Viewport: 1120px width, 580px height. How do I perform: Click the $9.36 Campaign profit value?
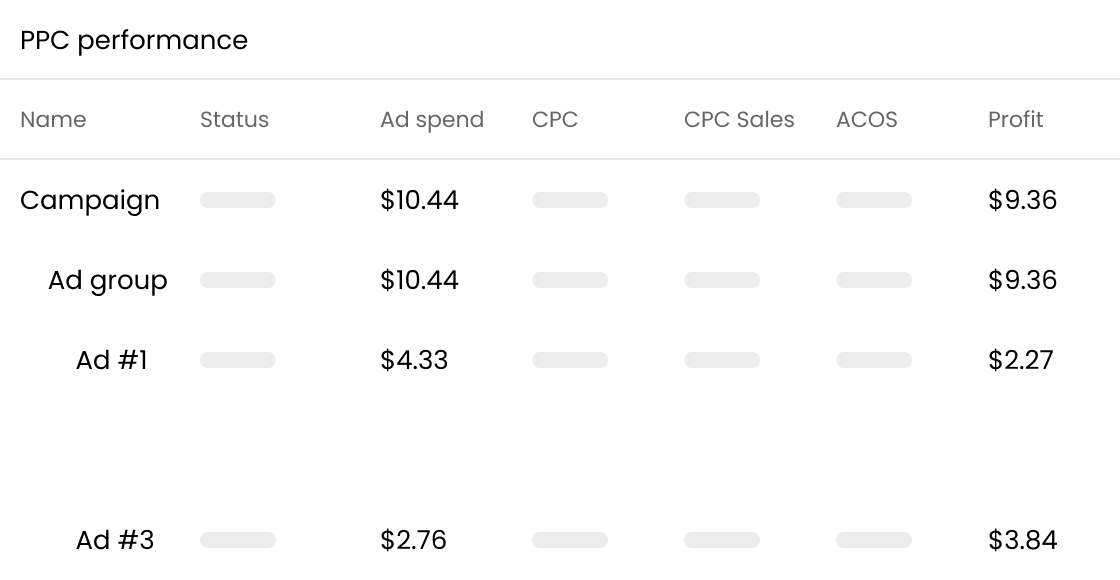(1022, 200)
